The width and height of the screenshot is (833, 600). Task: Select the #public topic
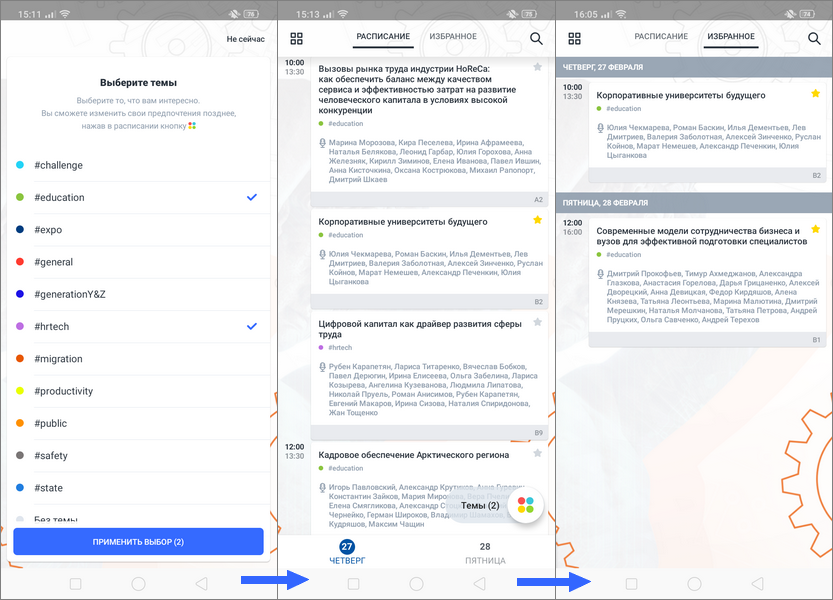[x=138, y=423]
